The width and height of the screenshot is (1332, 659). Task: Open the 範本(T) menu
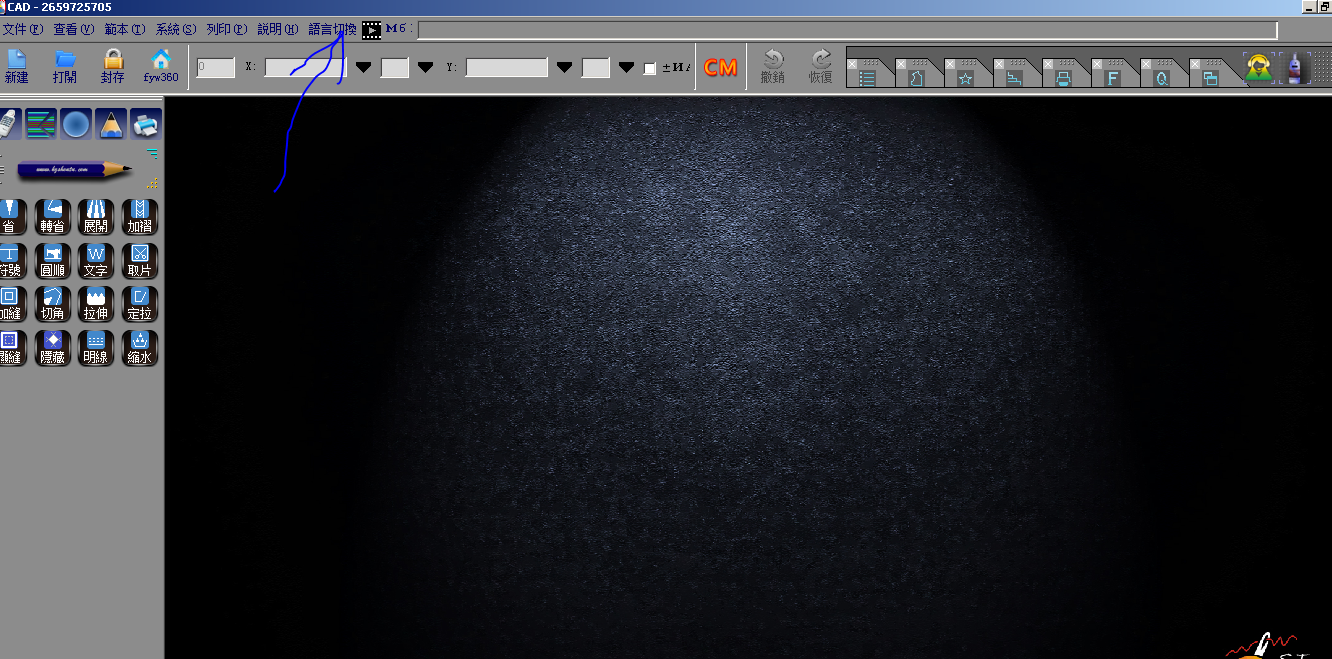click(x=124, y=30)
